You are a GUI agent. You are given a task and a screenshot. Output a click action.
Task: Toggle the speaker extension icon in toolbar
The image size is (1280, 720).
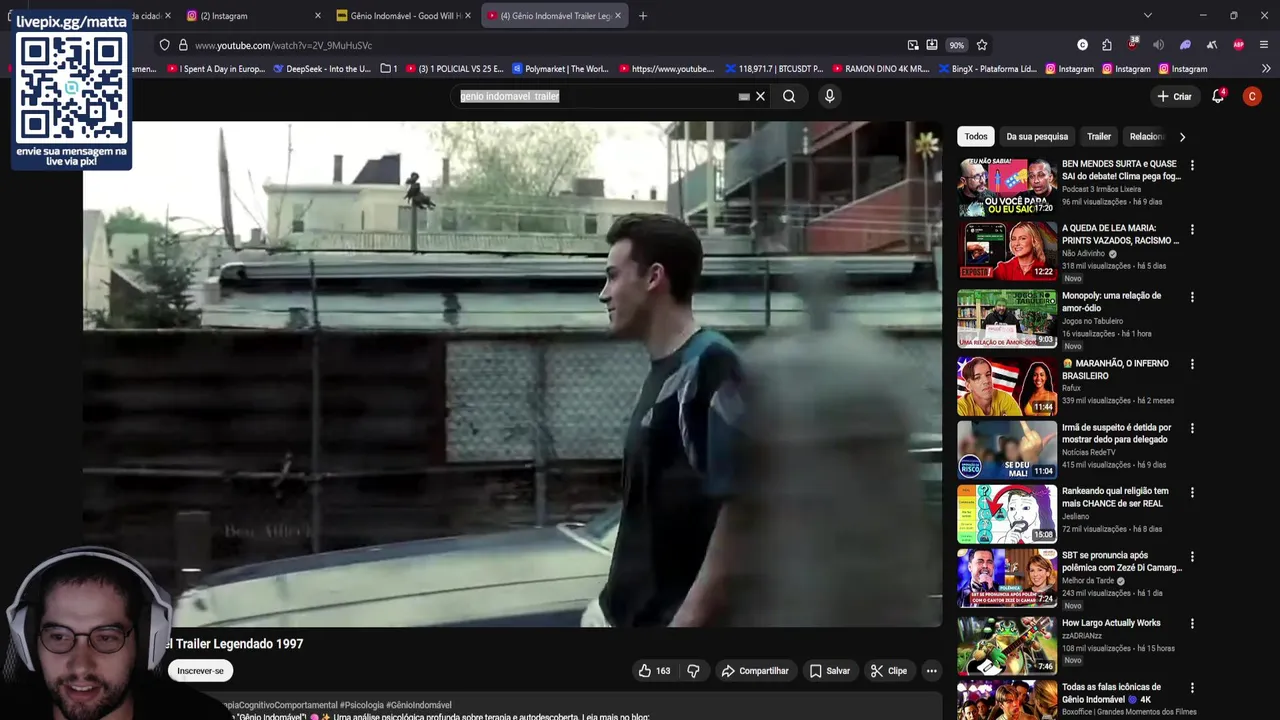(1158, 45)
